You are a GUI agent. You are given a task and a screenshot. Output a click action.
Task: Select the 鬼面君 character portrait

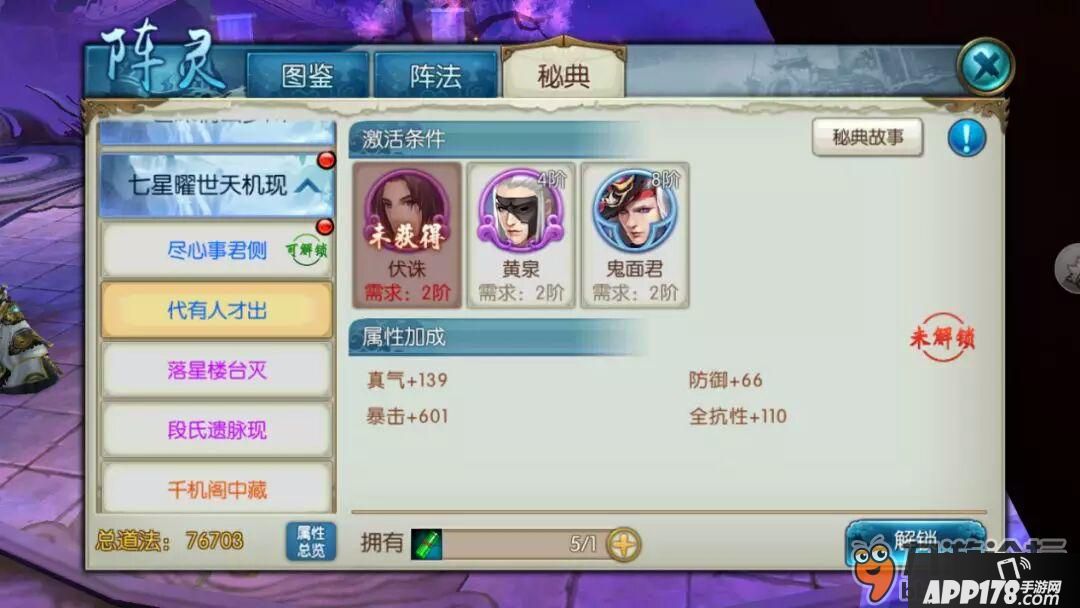tap(635, 235)
